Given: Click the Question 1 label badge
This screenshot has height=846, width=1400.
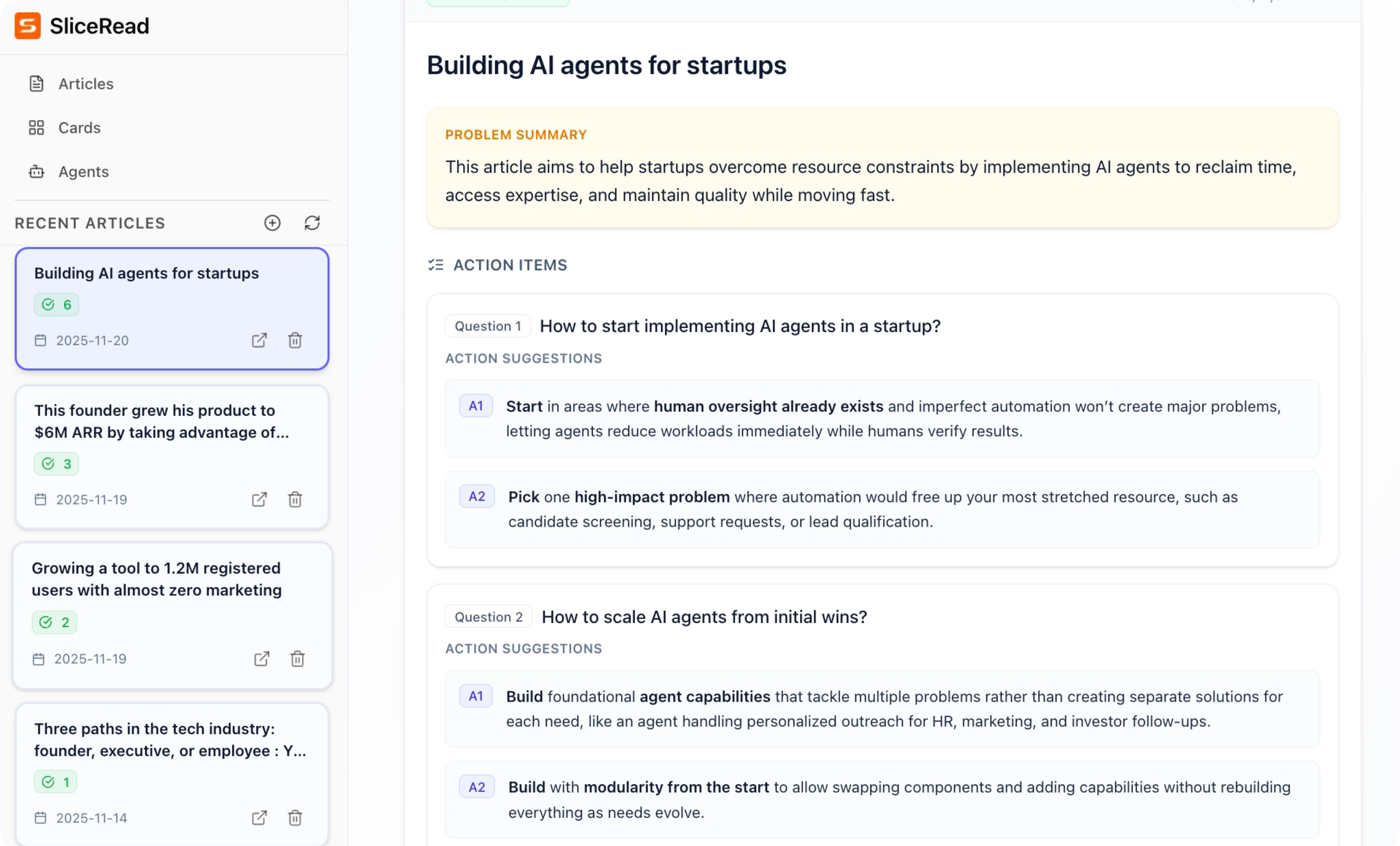Looking at the screenshot, I should (x=487, y=326).
